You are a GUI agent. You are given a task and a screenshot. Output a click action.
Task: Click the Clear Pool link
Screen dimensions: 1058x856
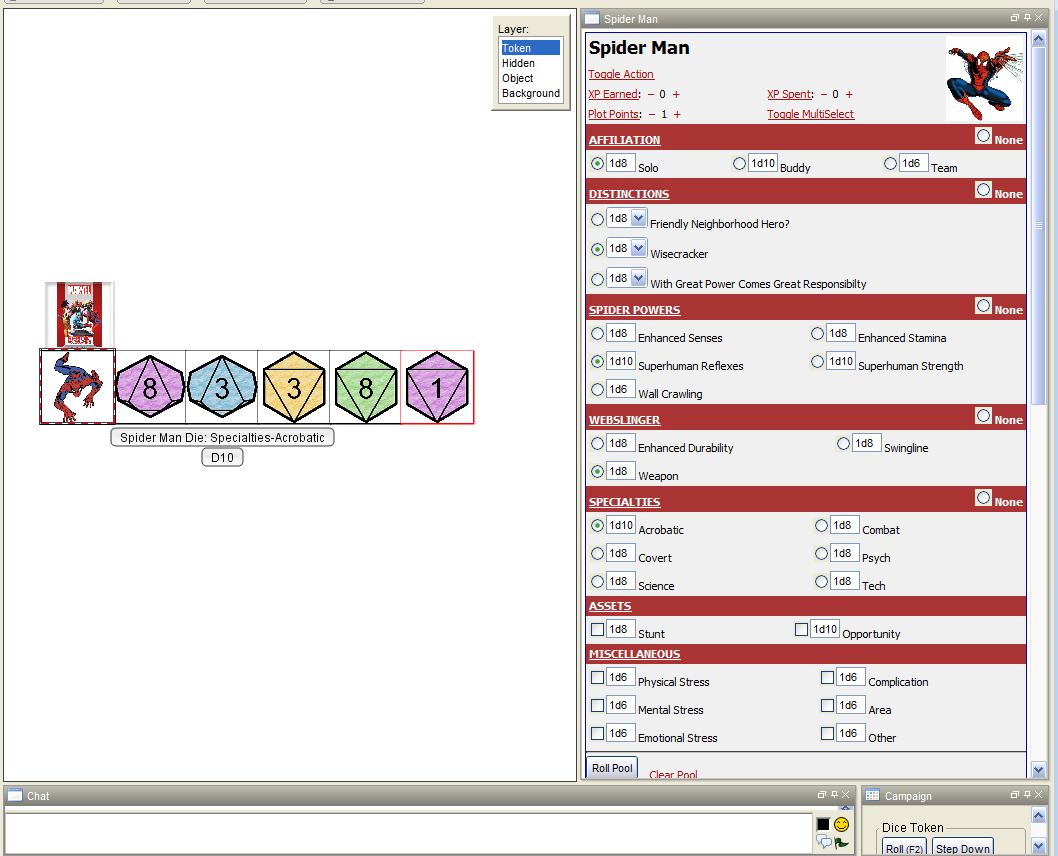point(673,774)
